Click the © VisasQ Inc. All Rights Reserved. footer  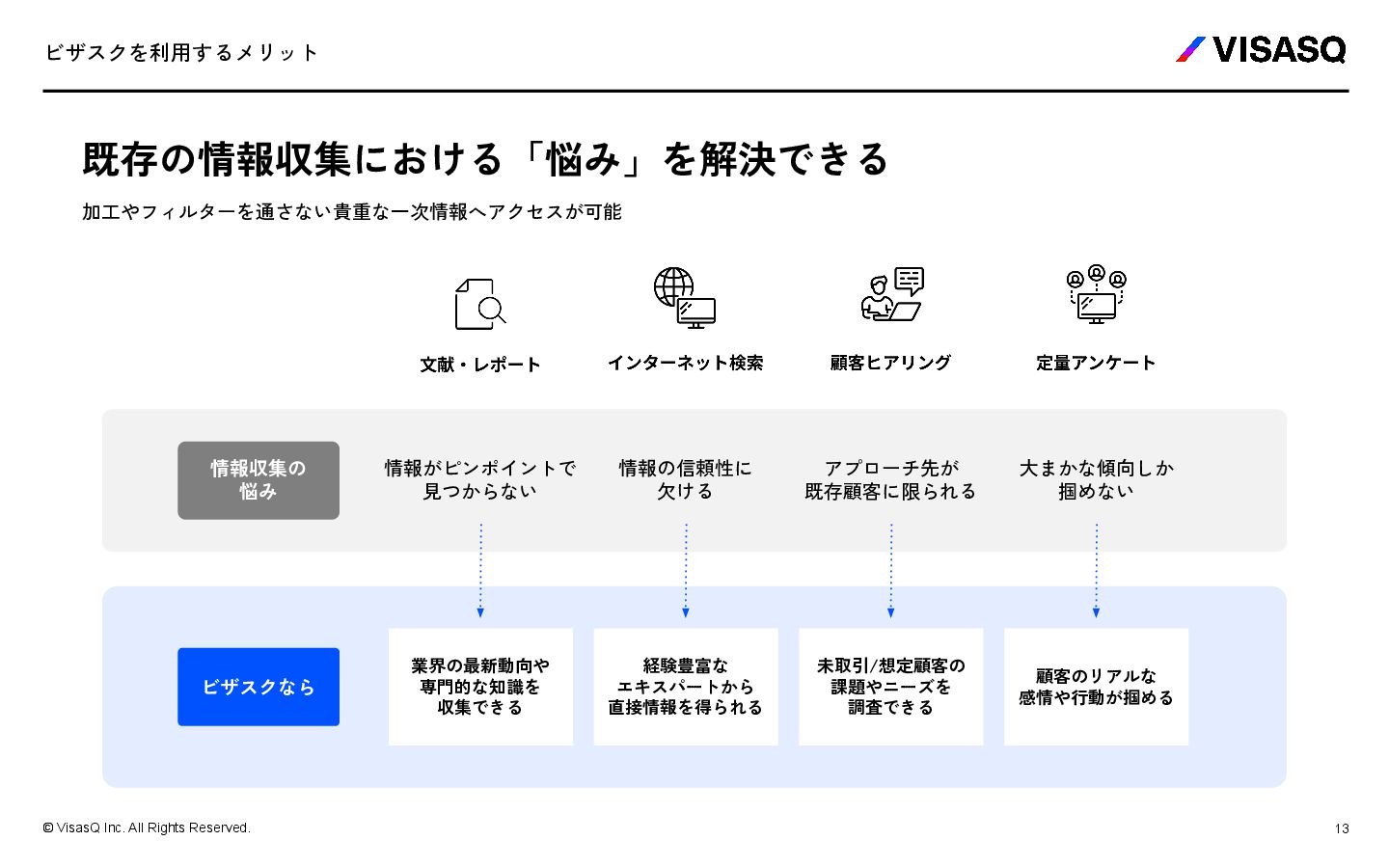coord(147,827)
